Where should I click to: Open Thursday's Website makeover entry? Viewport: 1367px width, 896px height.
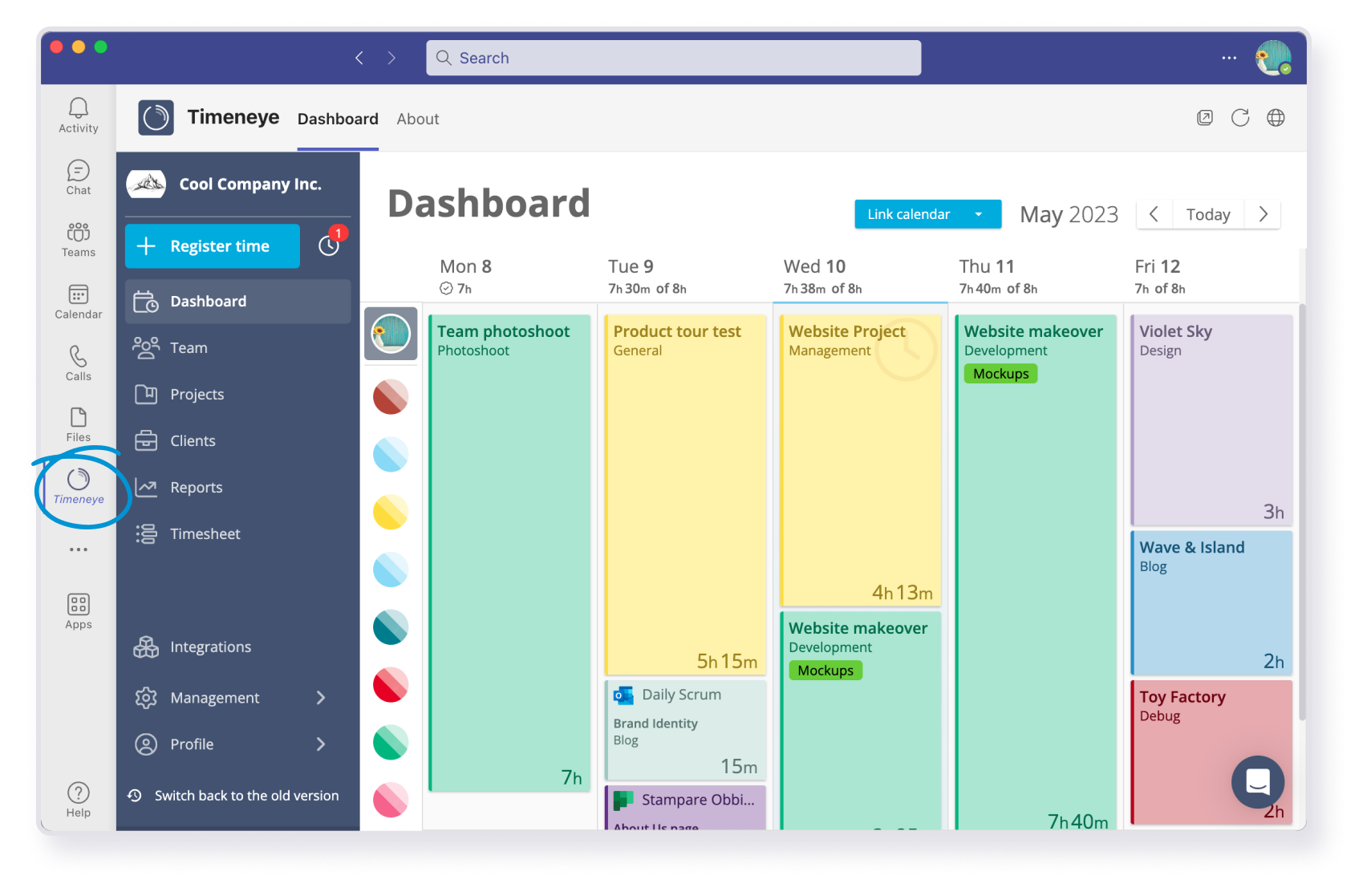tap(1036, 572)
